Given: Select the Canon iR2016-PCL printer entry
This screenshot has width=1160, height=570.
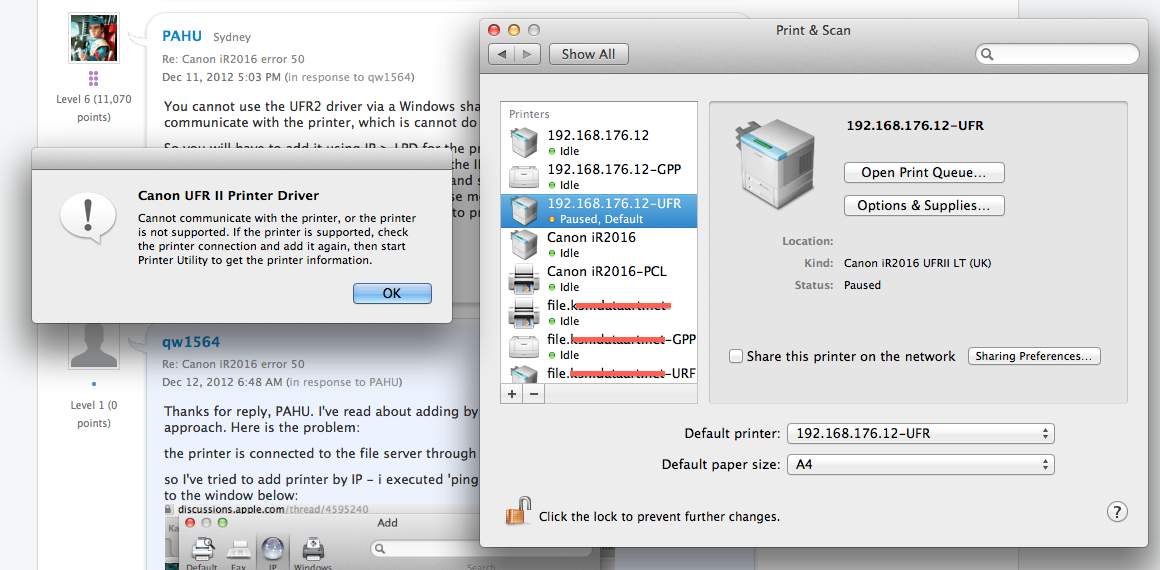Looking at the screenshot, I should (598, 278).
